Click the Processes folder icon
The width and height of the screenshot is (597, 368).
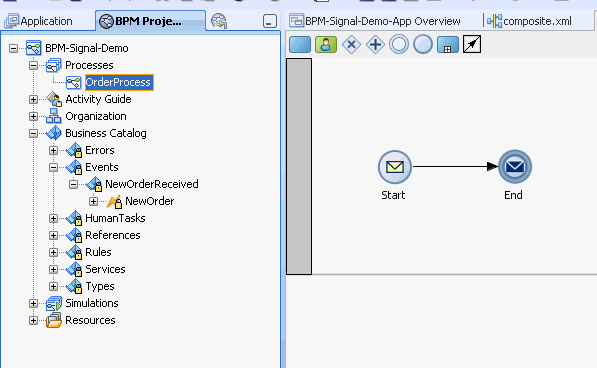pos(53,65)
